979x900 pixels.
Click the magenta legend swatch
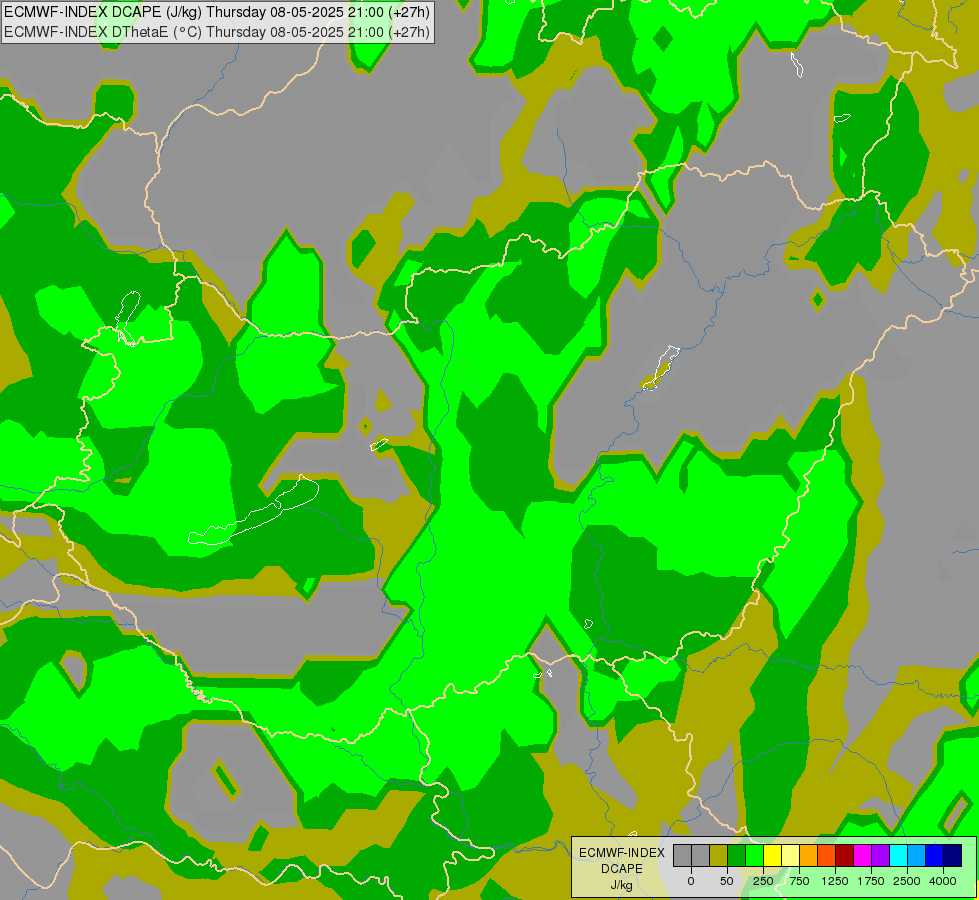[x=863, y=855]
